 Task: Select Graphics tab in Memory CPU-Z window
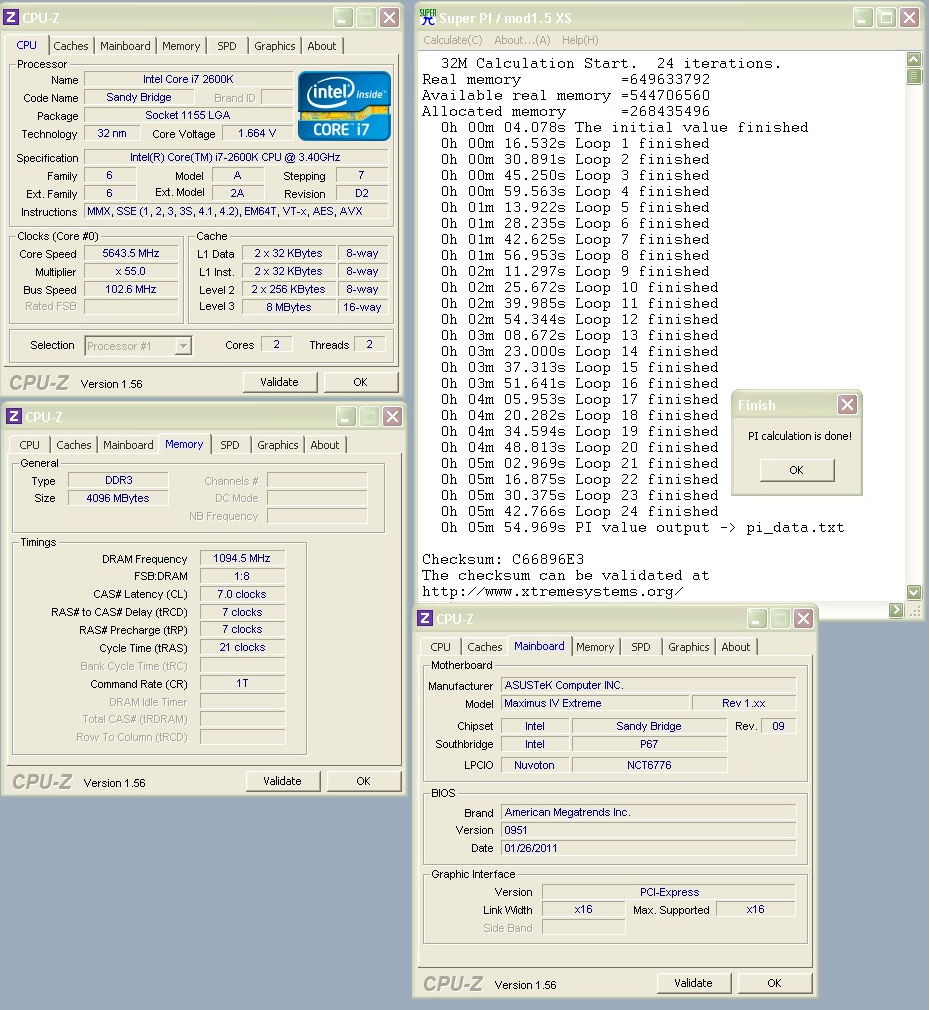point(278,444)
